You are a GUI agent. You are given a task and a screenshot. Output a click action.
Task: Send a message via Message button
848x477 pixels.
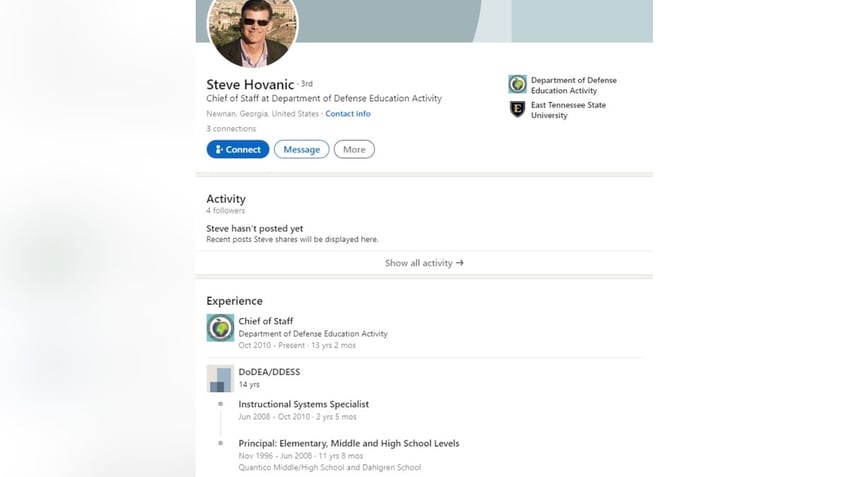tap(301, 149)
